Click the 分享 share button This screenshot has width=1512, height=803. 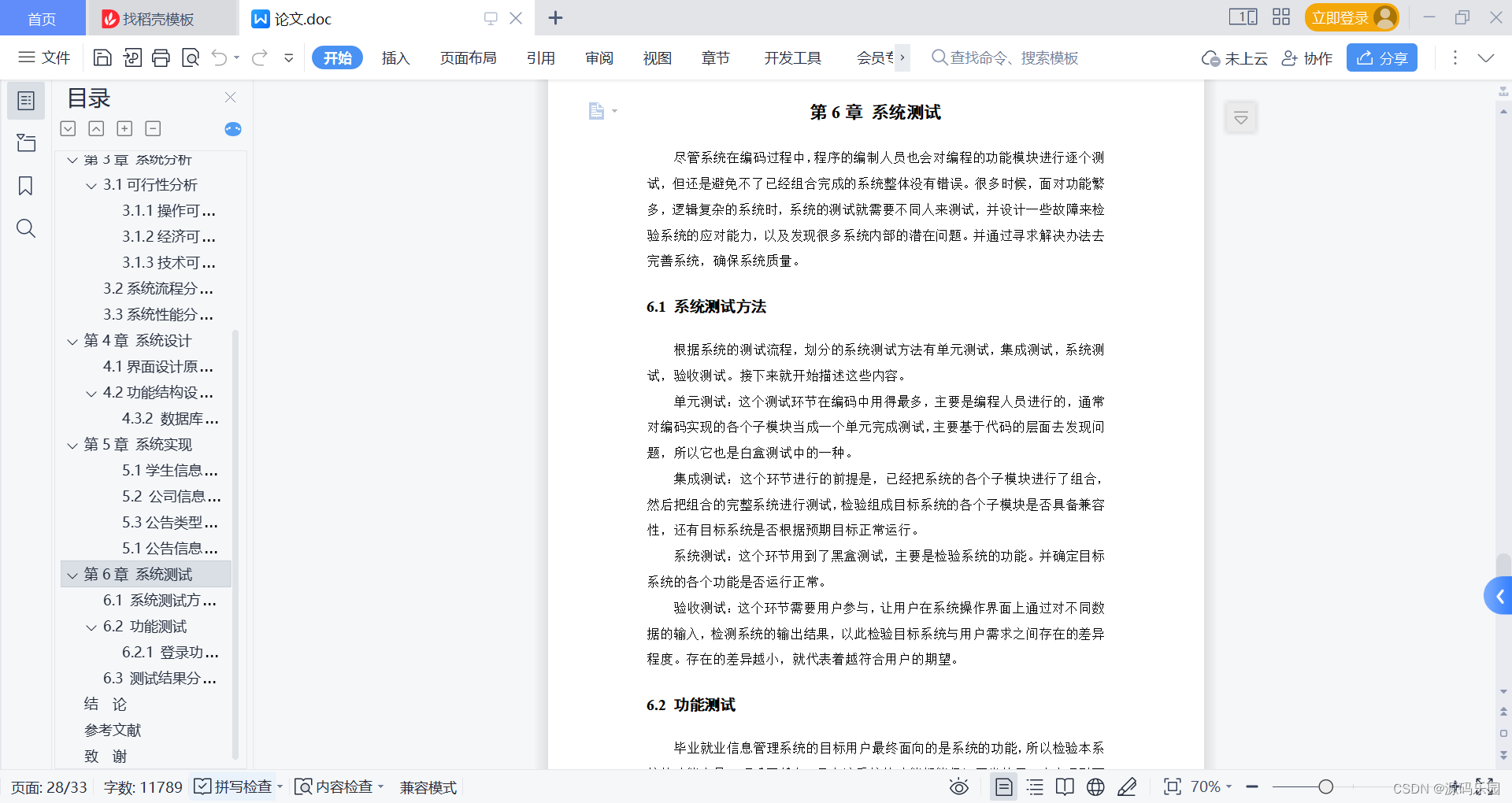(1381, 57)
